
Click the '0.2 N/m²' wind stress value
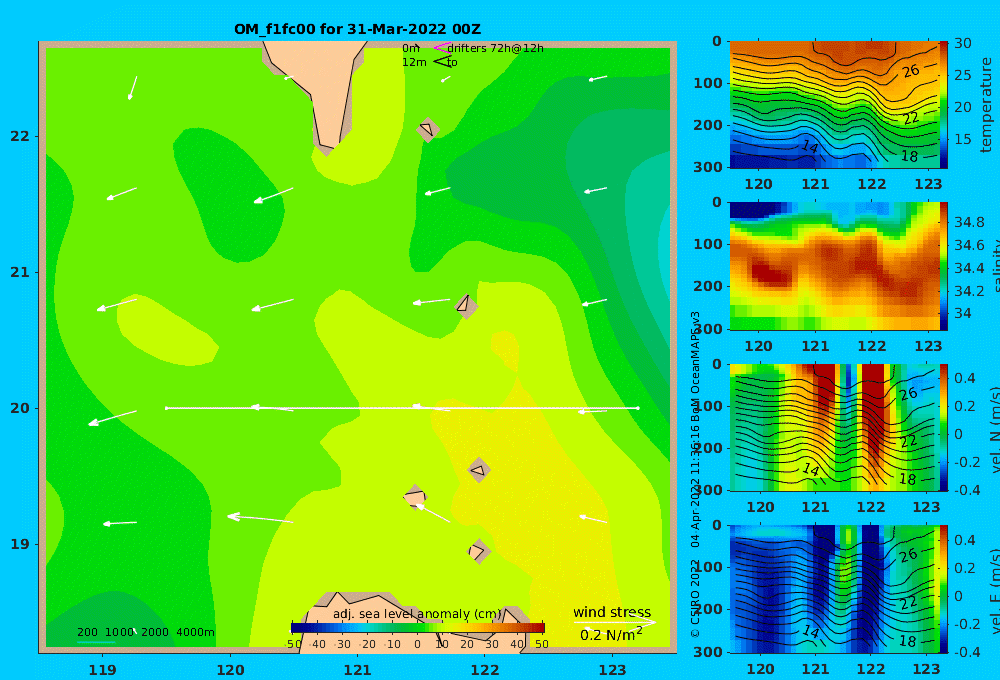pyautogui.click(x=611, y=635)
